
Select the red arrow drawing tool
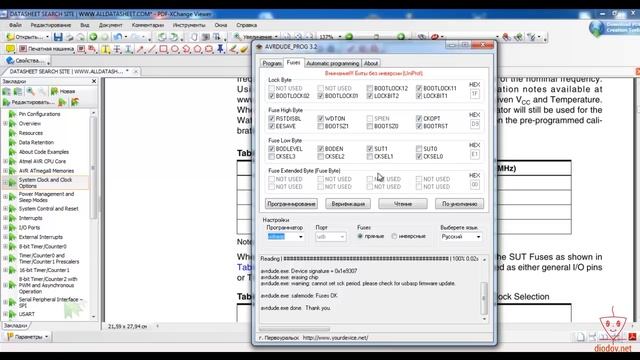click(140, 49)
